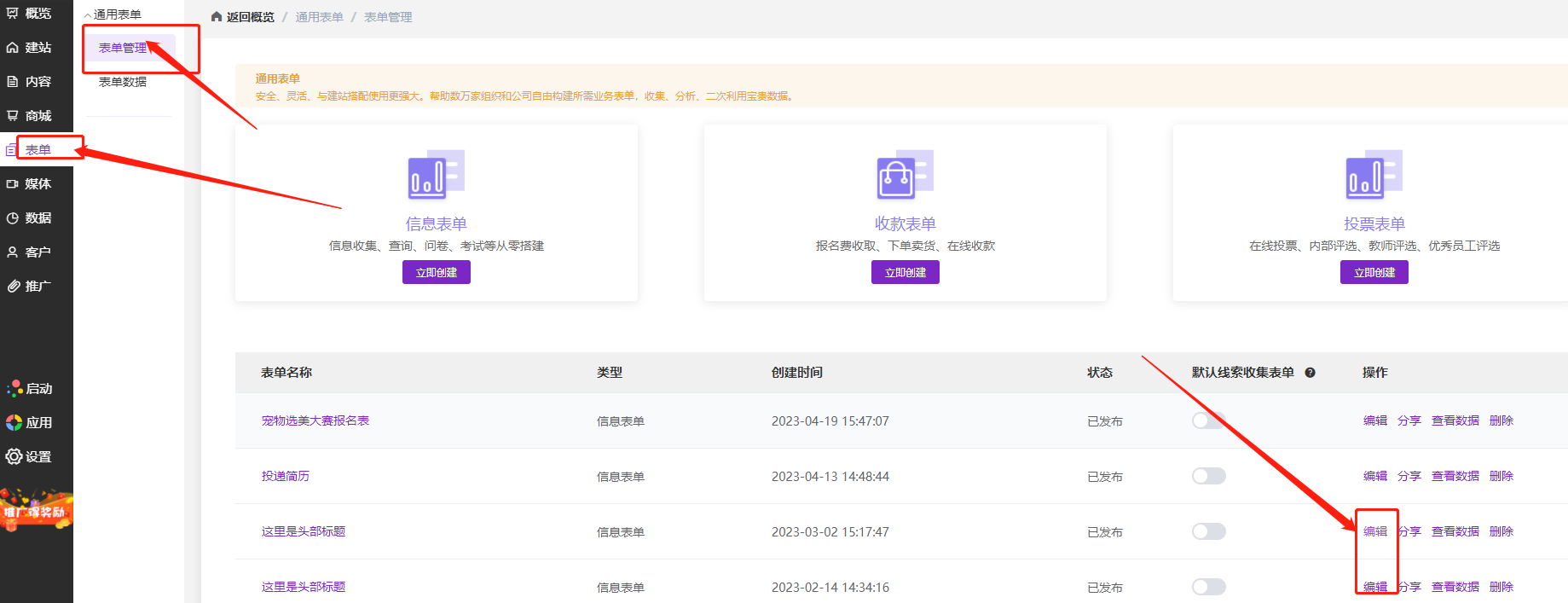Viewport: 1568px width, 603px height.
Task: Click the 推广得奖励 promotional banner
Action: (36, 510)
